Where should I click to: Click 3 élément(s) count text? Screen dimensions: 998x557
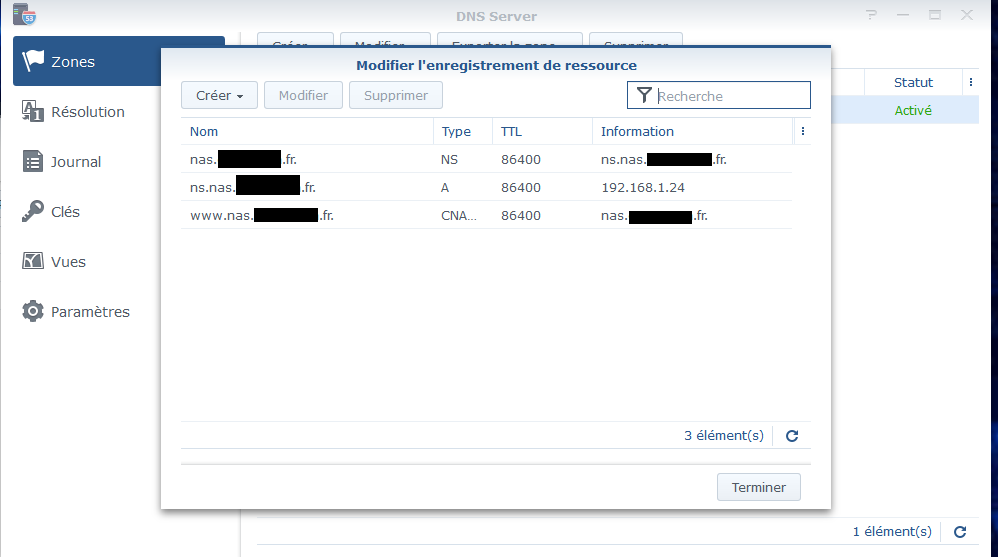click(724, 435)
